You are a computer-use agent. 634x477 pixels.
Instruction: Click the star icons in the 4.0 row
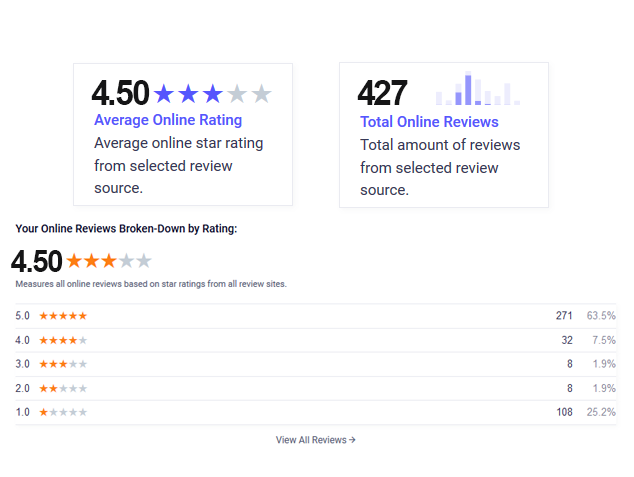pos(63,340)
